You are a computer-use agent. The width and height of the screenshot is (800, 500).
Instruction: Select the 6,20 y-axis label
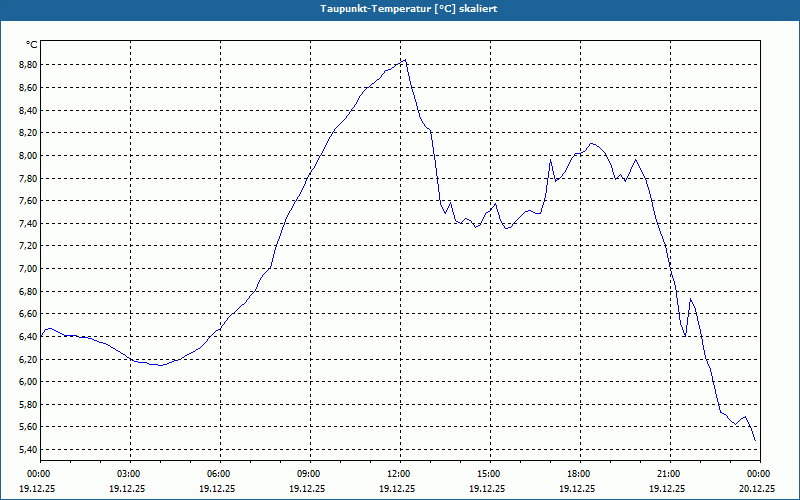[28, 359]
